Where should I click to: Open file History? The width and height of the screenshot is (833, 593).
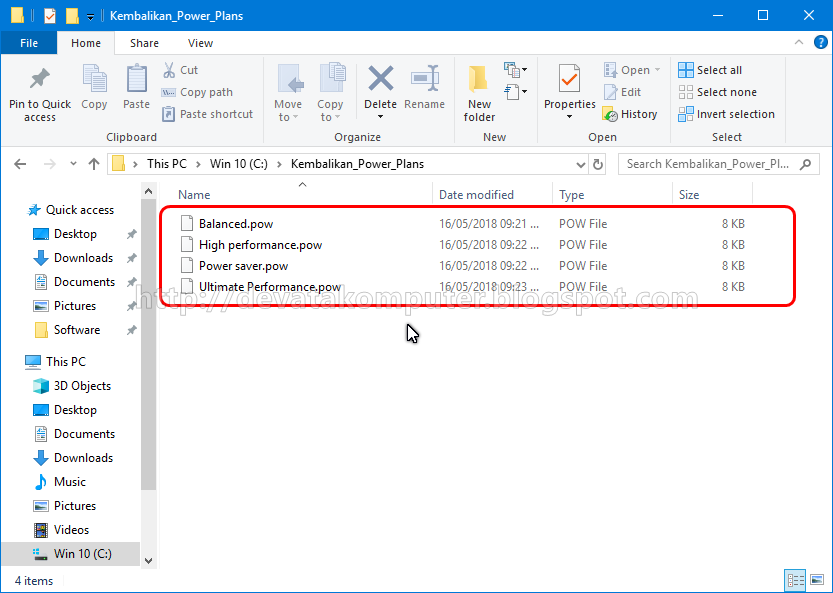(x=630, y=114)
